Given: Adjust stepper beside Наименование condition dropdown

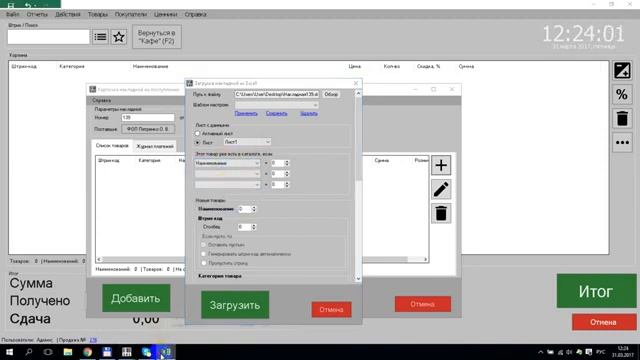Looking at the screenshot, I should click(x=287, y=163).
